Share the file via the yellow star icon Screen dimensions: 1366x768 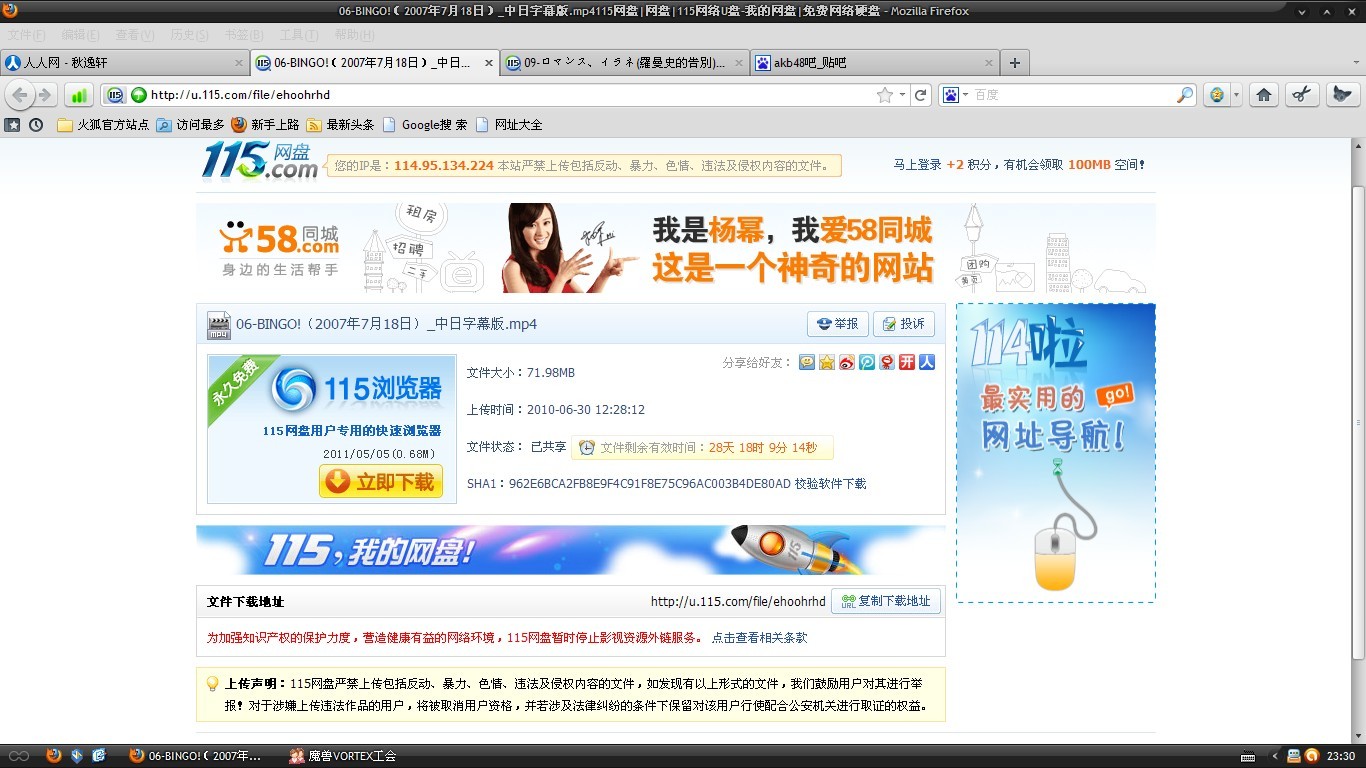(x=827, y=362)
